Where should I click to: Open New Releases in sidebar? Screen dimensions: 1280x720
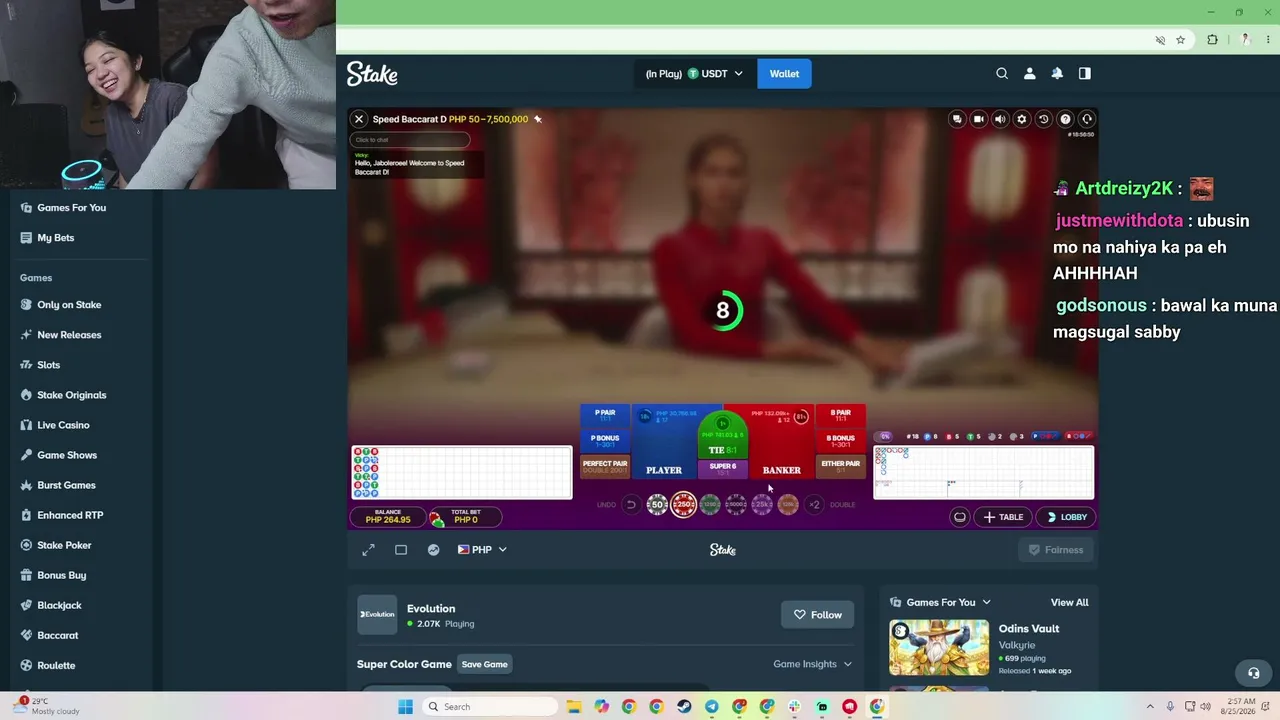tap(69, 335)
